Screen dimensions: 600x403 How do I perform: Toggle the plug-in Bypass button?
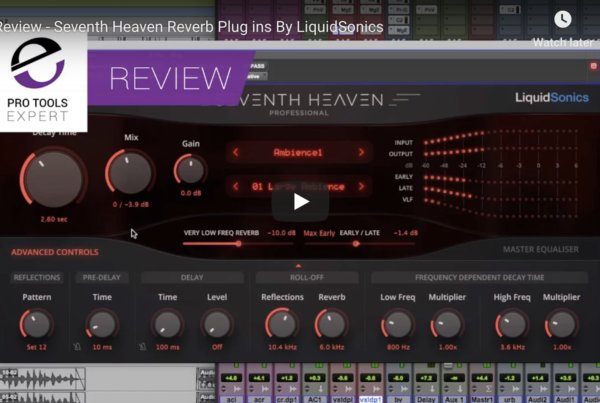coord(257,66)
